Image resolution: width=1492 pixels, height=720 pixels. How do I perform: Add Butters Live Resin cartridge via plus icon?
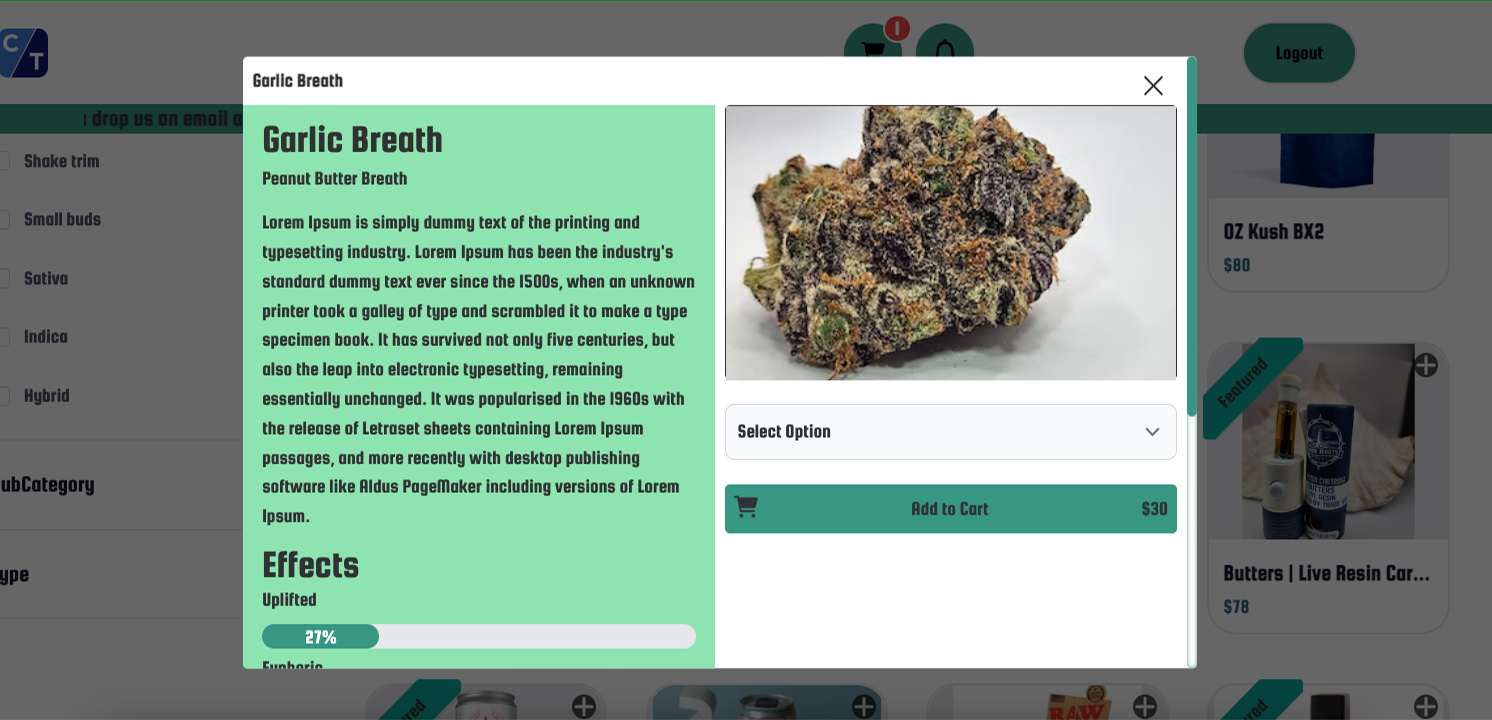[x=1426, y=366]
